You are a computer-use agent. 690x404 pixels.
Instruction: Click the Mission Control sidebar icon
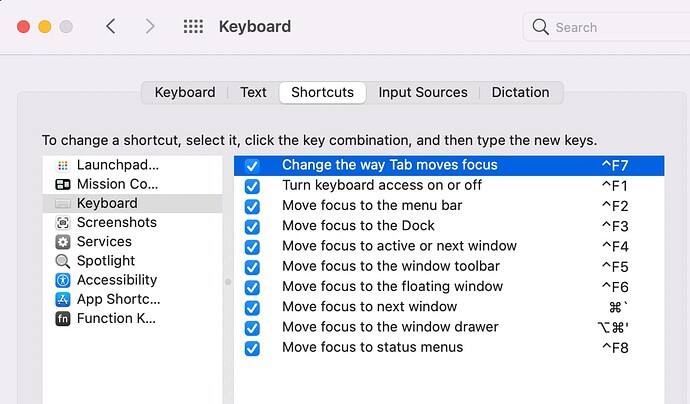63,184
